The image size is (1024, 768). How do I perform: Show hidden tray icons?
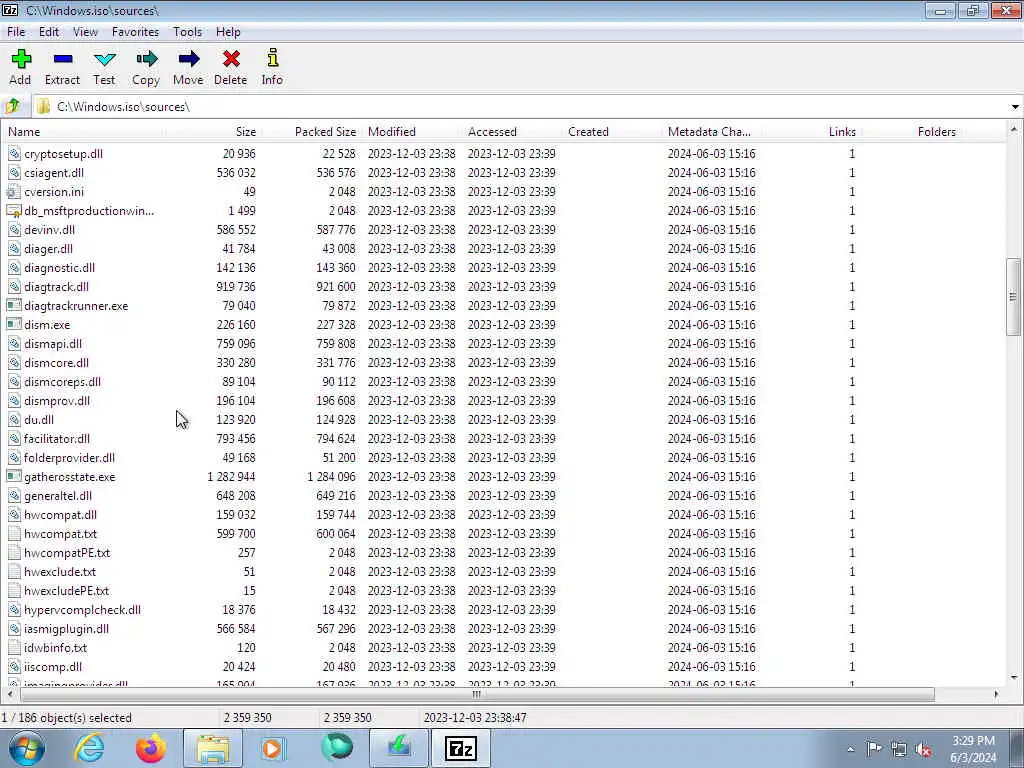coord(850,750)
